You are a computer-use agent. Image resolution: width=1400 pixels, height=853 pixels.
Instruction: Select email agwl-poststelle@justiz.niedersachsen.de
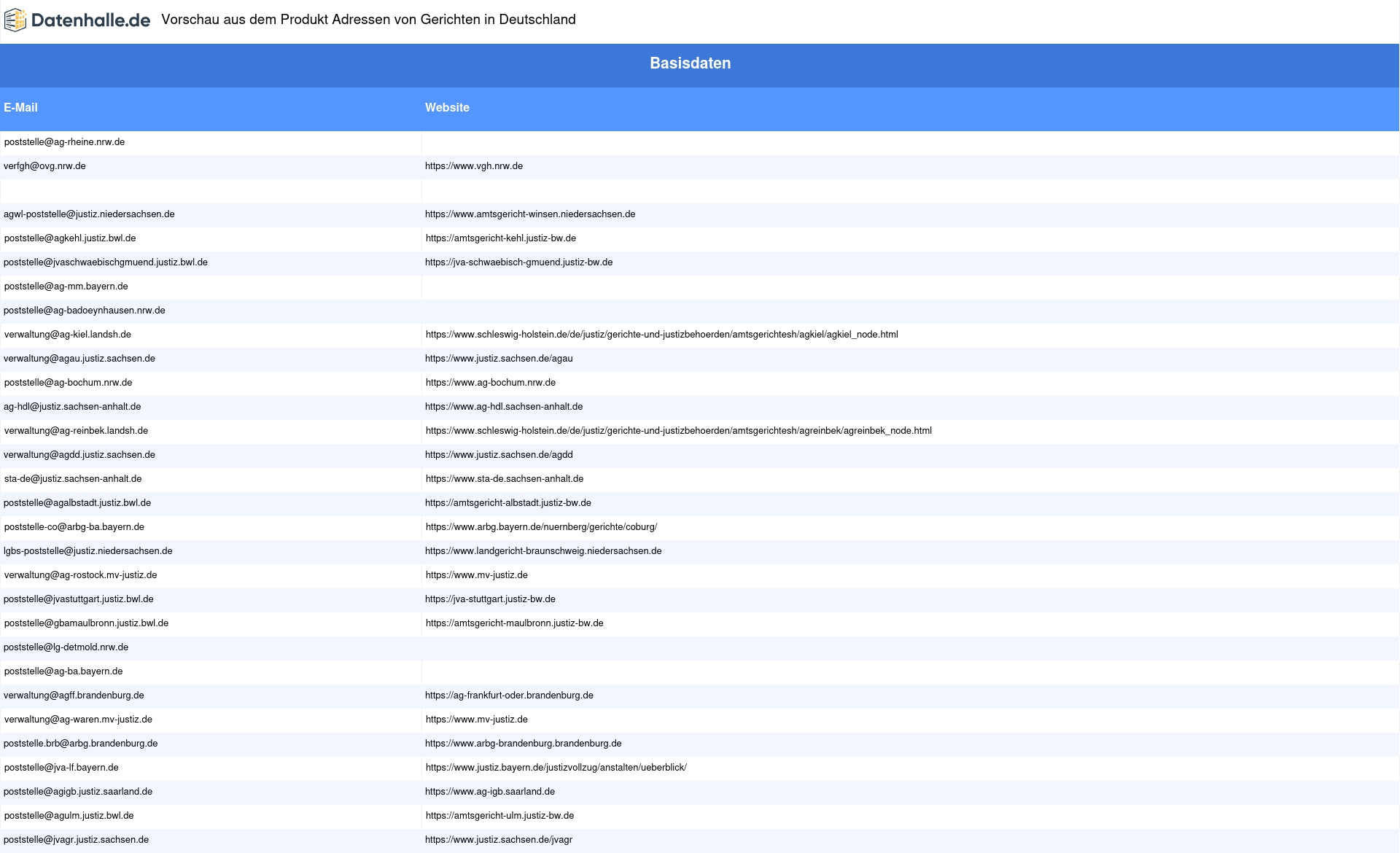click(89, 214)
